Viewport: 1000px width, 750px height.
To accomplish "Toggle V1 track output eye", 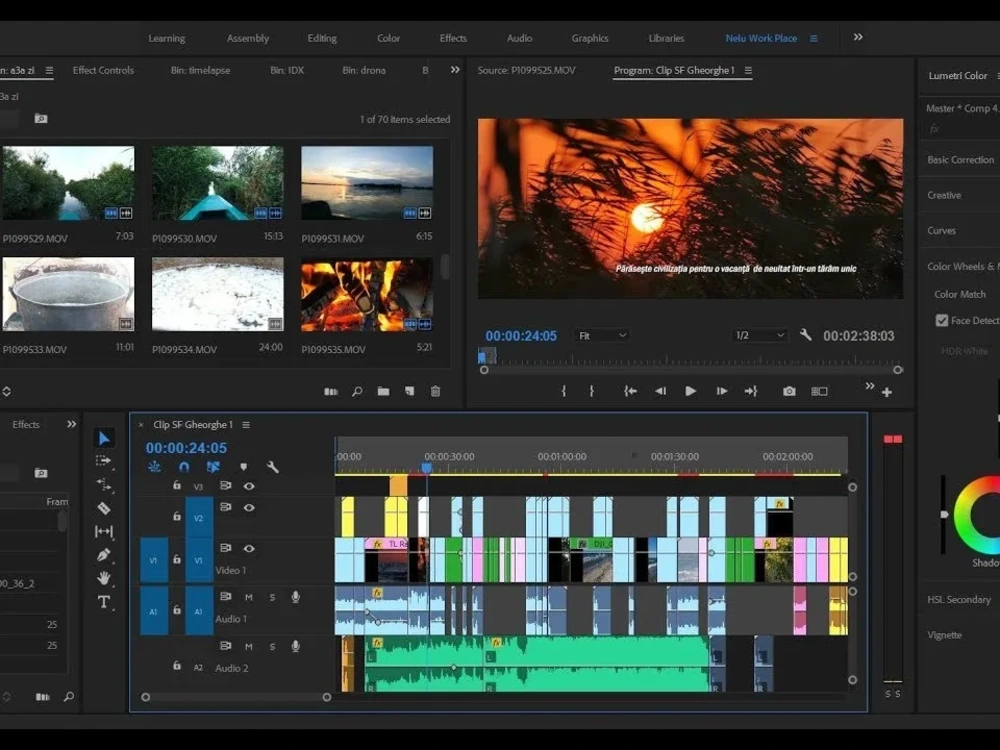I will click(249, 548).
